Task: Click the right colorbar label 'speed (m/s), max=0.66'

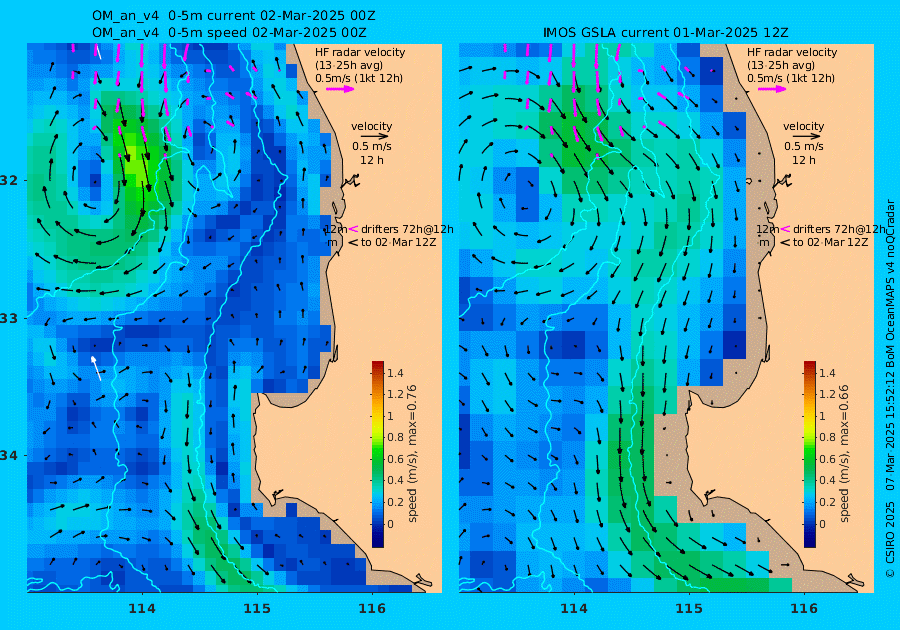Action: (x=843, y=453)
